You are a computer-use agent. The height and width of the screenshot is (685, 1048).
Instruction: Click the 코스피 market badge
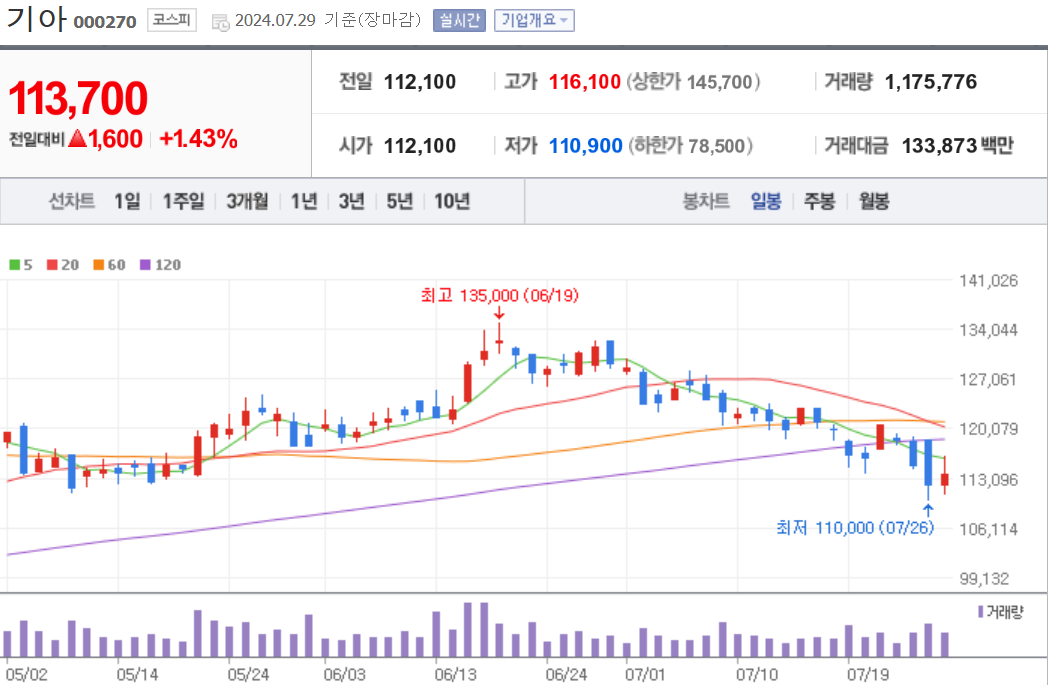tap(172, 20)
